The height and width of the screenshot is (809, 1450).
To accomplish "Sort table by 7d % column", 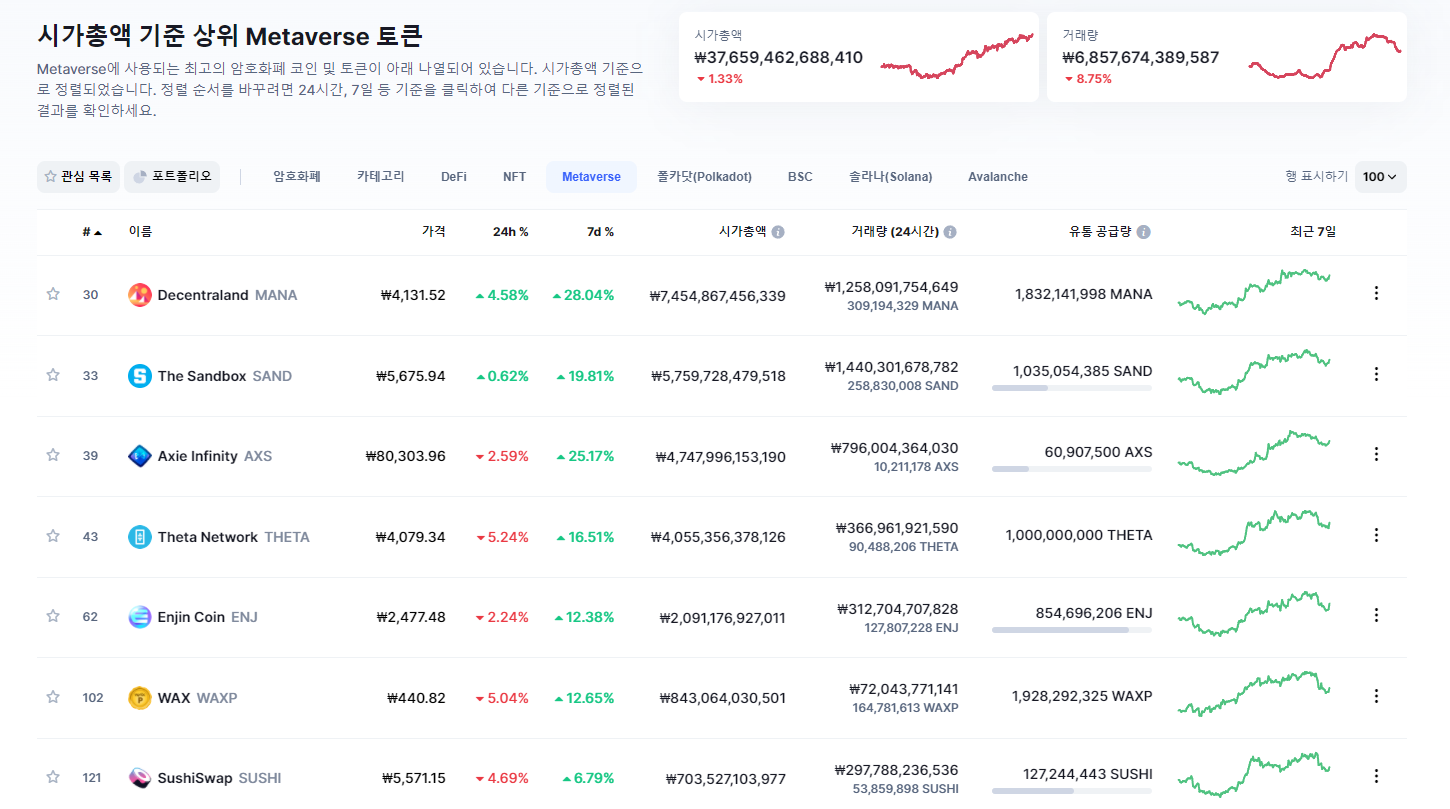I will 600,232.
